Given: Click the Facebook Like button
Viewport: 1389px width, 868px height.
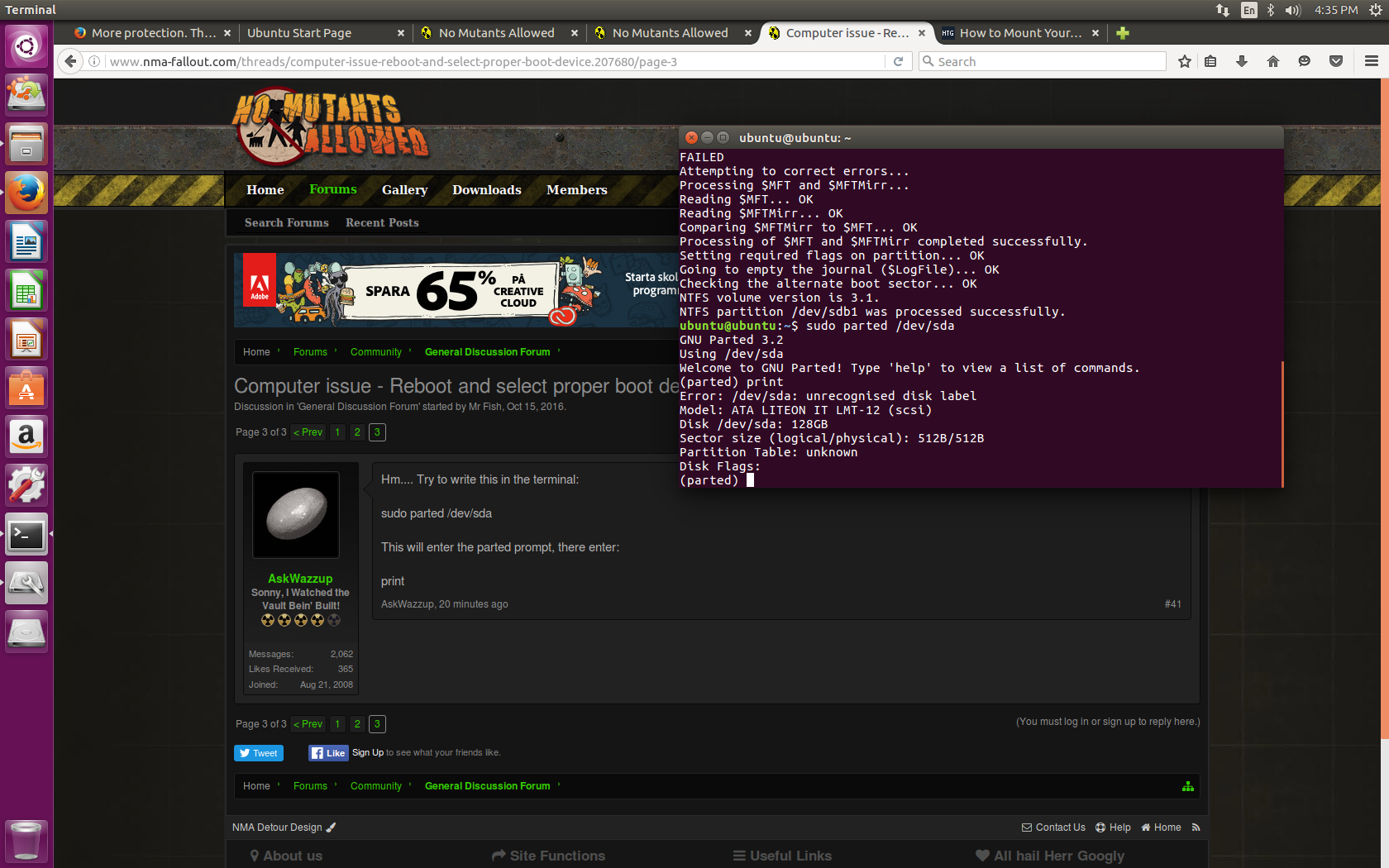Looking at the screenshot, I should 328,753.
